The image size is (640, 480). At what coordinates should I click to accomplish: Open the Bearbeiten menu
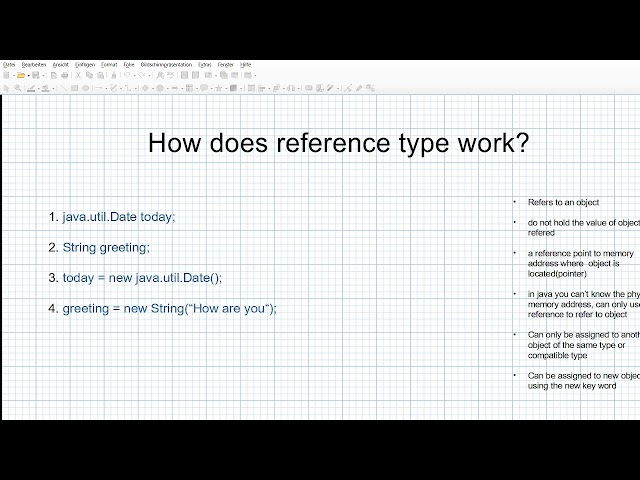(34, 64)
